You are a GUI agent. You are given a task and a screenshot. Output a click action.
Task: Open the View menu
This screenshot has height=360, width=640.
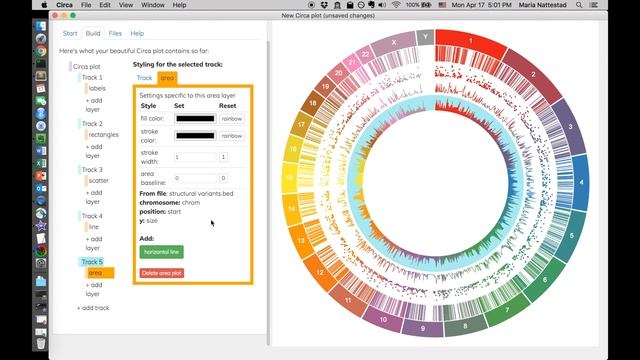pyautogui.click(x=126, y=5)
